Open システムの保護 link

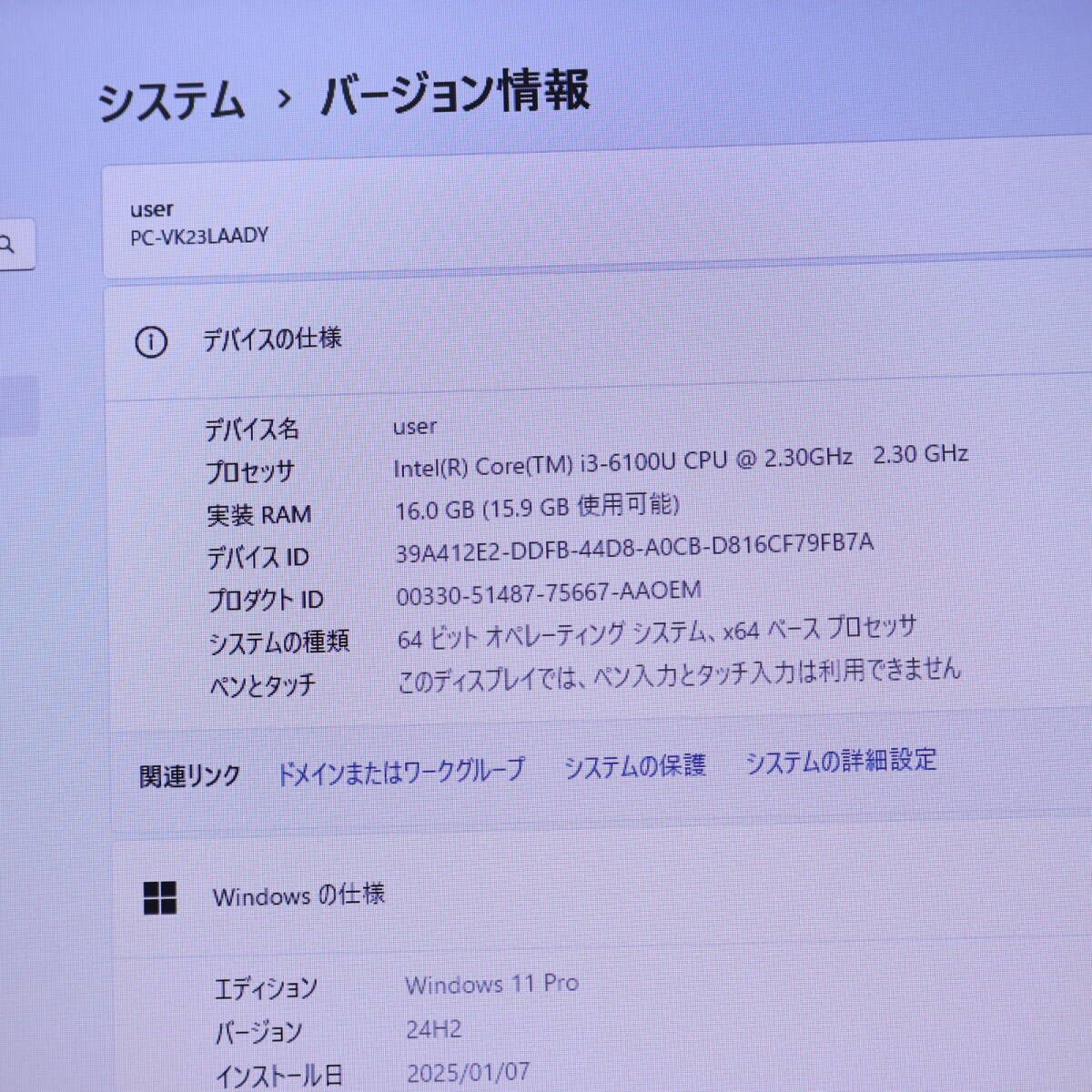coord(634,766)
